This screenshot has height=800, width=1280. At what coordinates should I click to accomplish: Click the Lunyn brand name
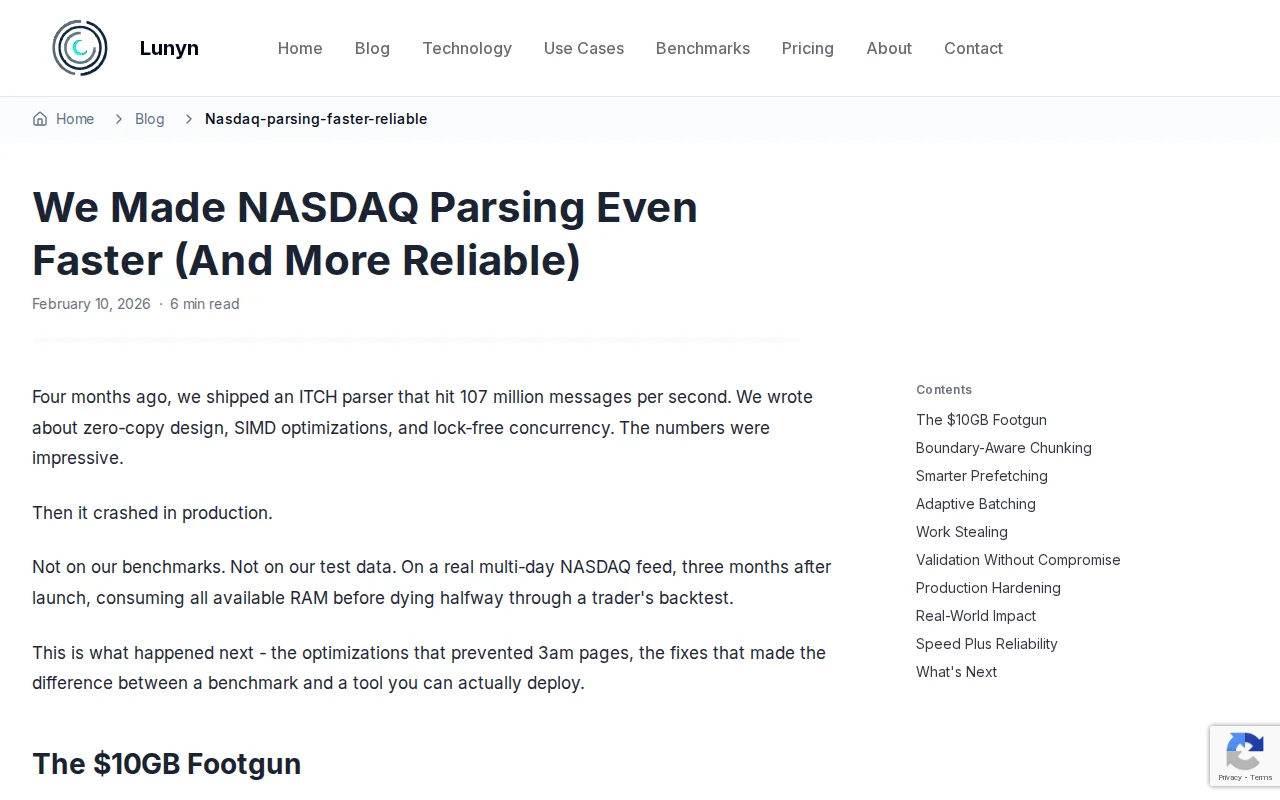(169, 48)
